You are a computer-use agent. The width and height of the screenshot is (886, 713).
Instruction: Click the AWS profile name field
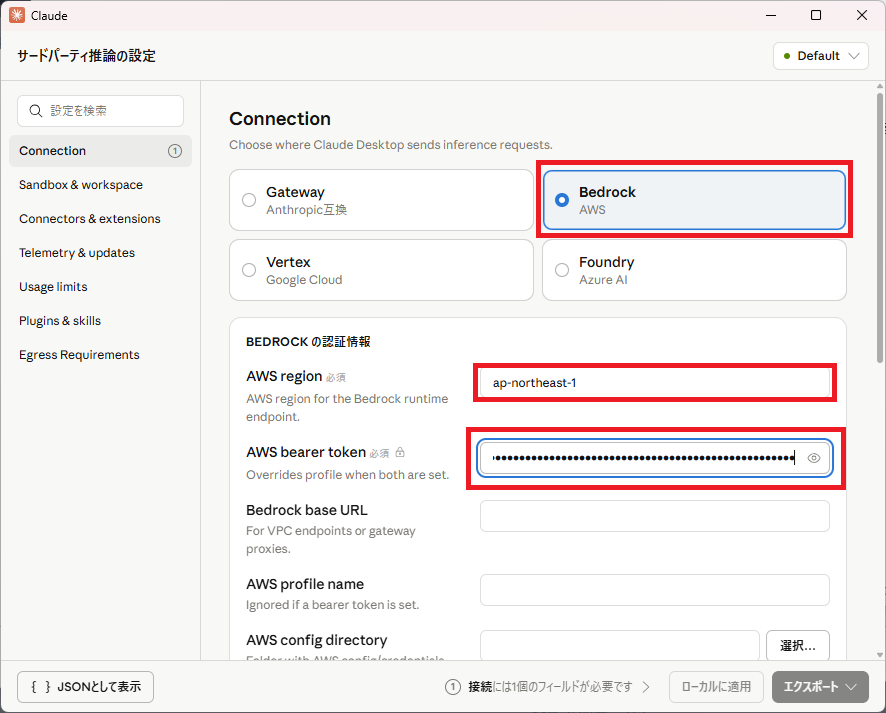pyautogui.click(x=655, y=590)
